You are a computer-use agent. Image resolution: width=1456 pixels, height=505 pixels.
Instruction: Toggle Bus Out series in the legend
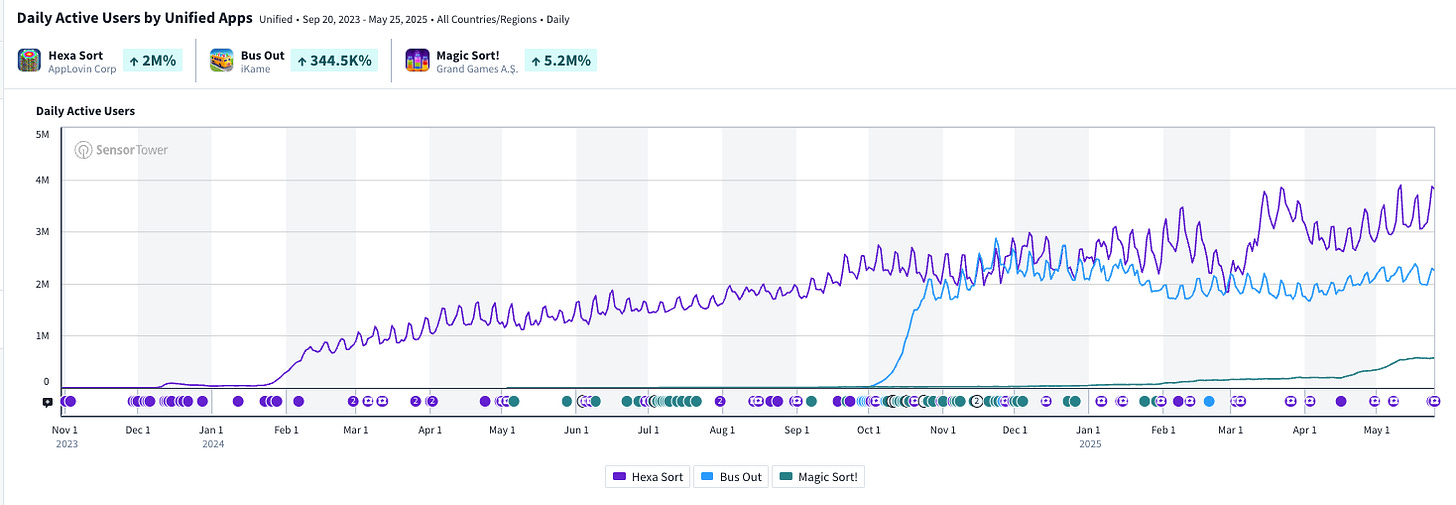(731, 477)
